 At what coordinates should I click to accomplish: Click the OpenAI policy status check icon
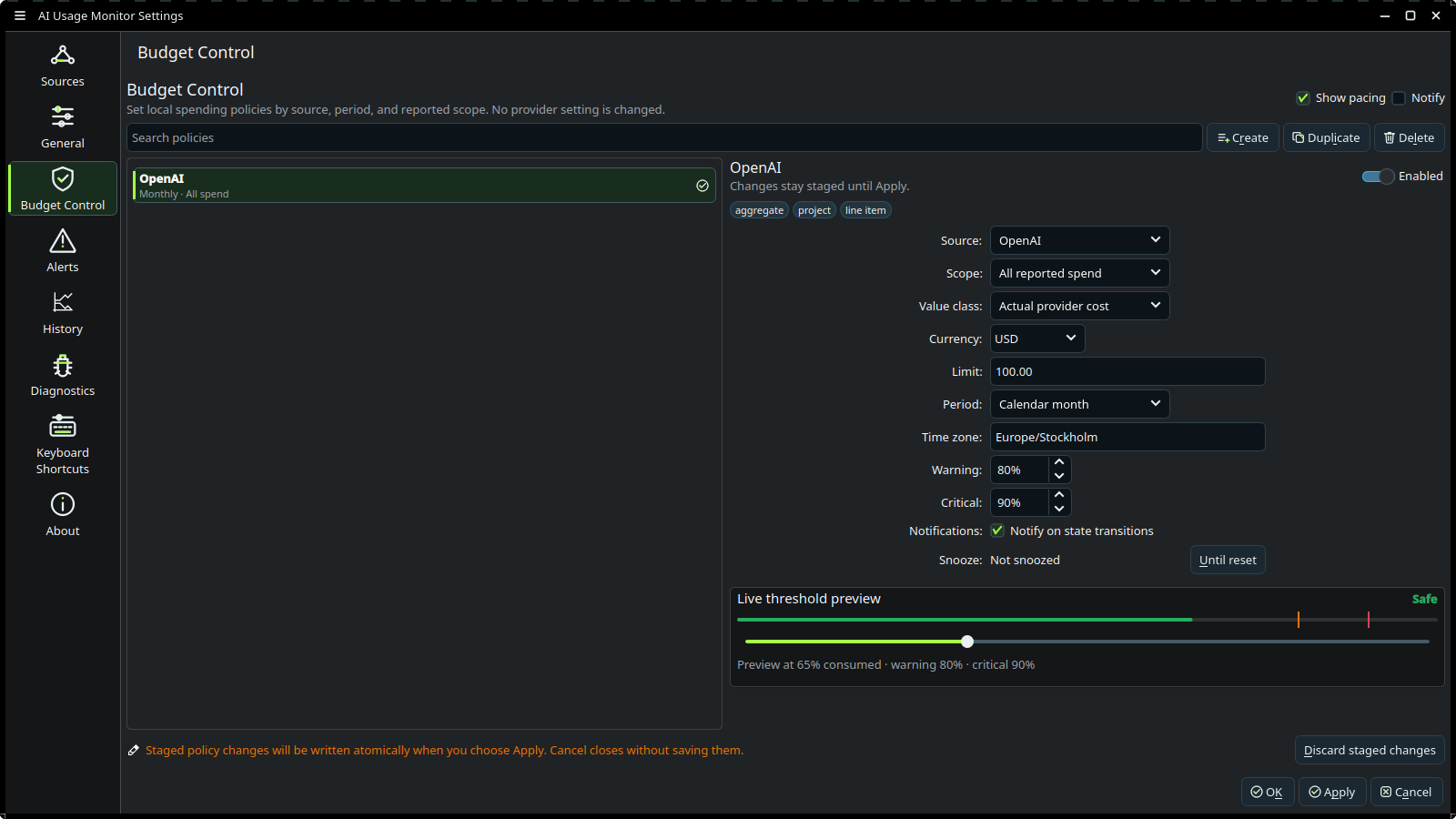tap(703, 186)
